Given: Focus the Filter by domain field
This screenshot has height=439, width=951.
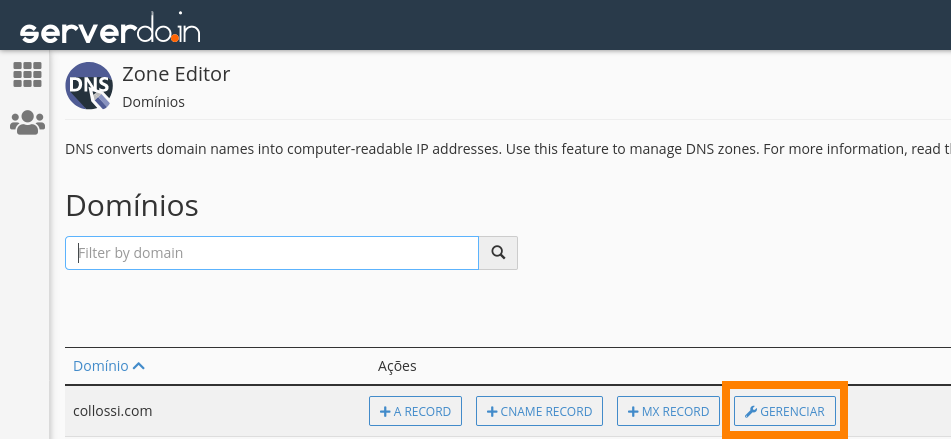Looking at the screenshot, I should coord(272,253).
